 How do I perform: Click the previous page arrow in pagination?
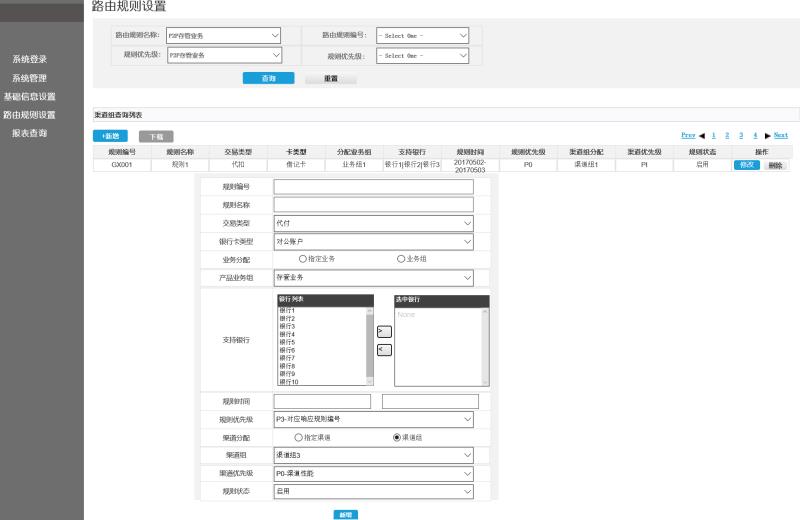click(x=703, y=135)
